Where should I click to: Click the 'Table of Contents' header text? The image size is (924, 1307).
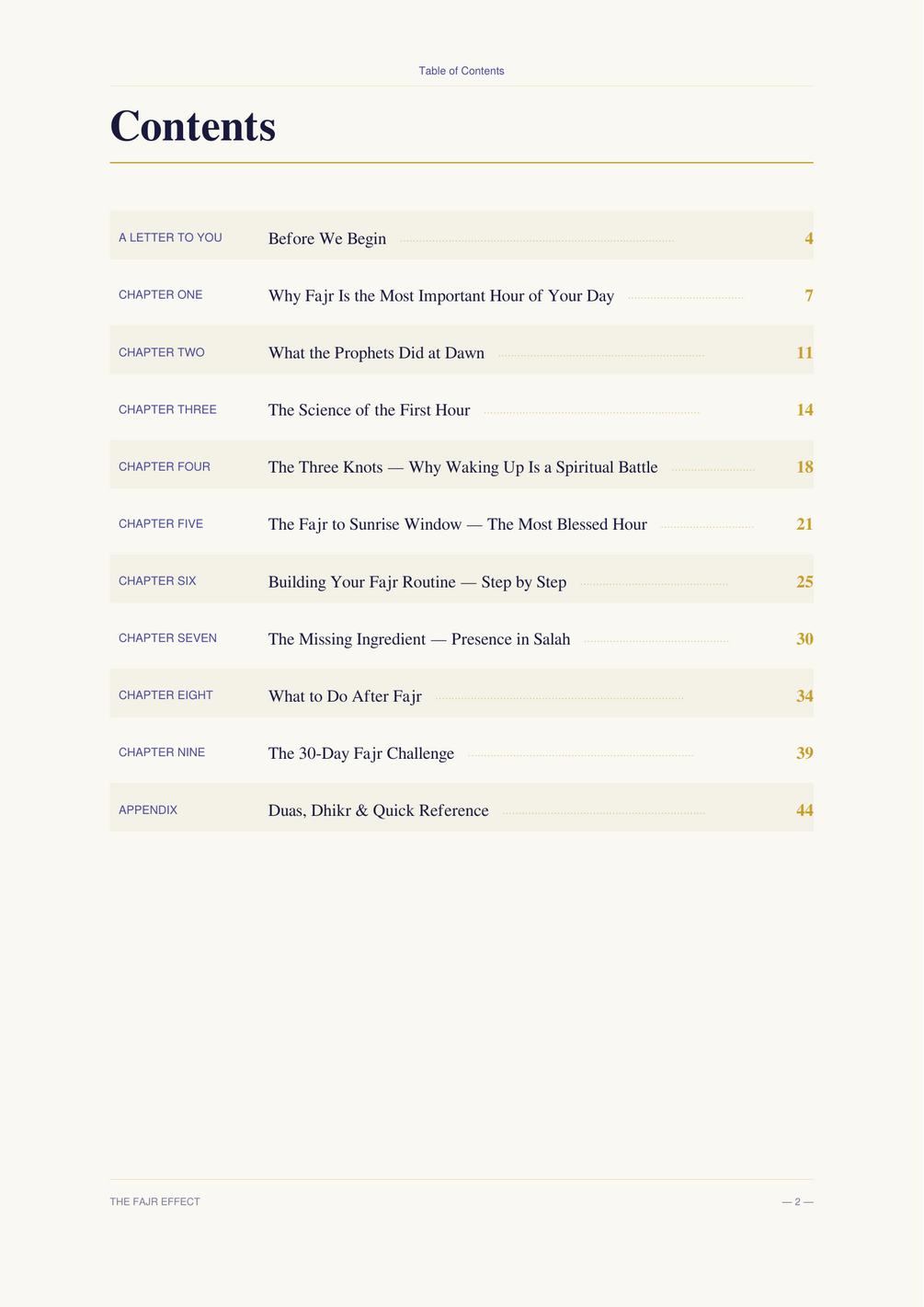click(x=462, y=71)
